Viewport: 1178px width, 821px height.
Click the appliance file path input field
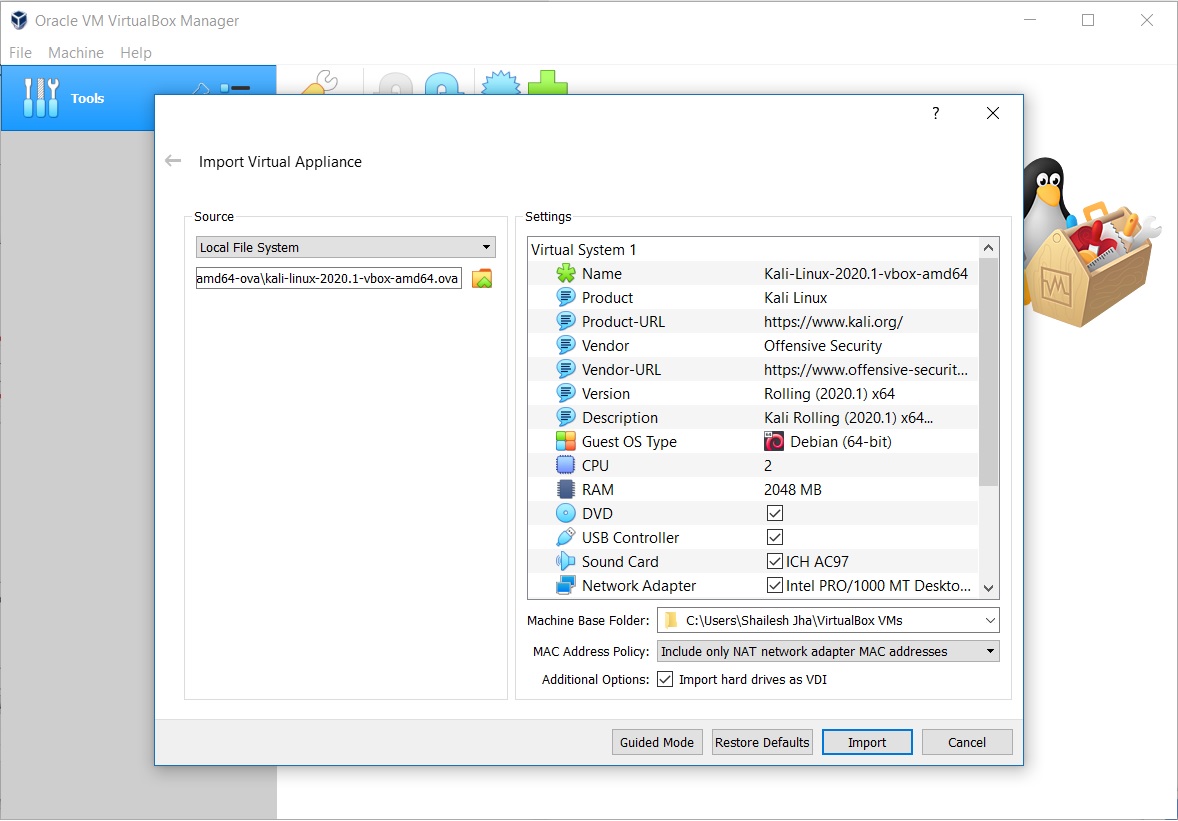(x=329, y=278)
